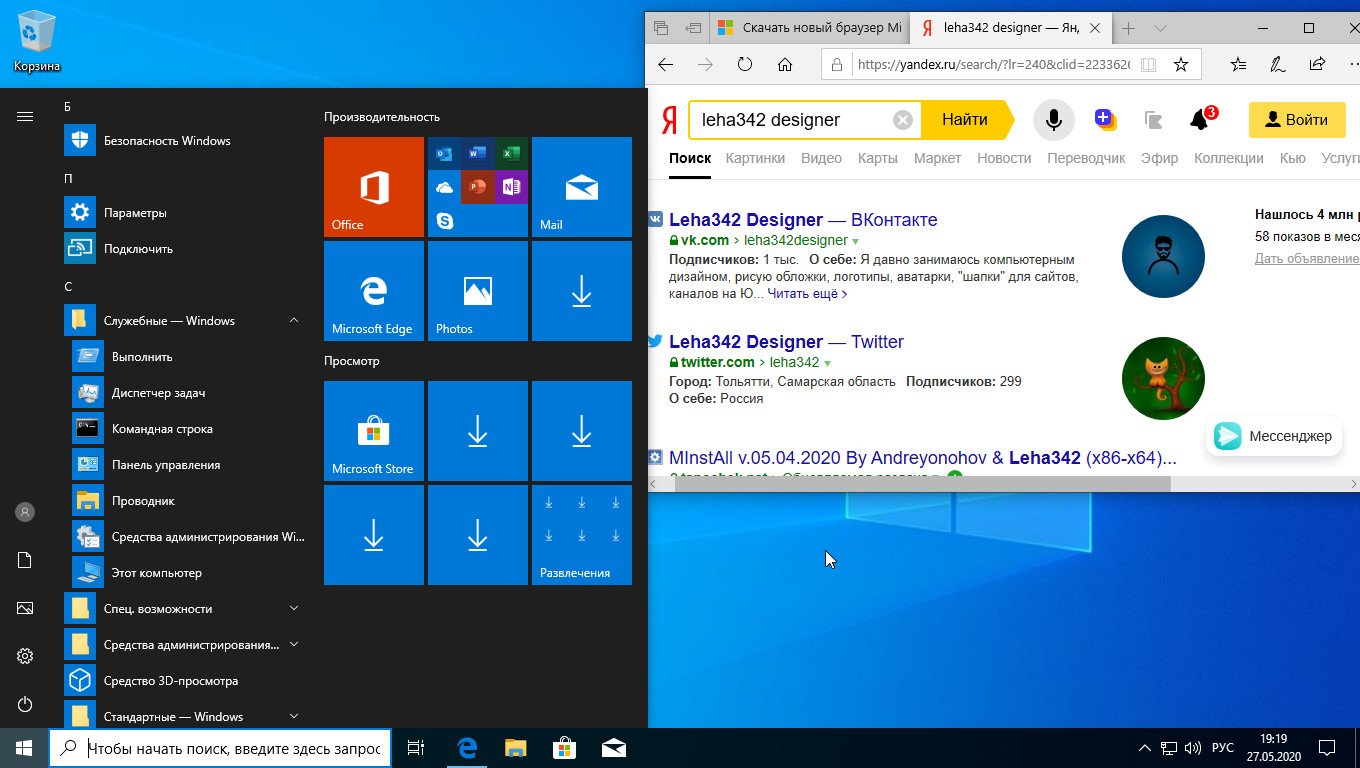The image size is (1360, 768).
Task: Open dropdown arrow next to vk.com result
Action: tap(856, 241)
